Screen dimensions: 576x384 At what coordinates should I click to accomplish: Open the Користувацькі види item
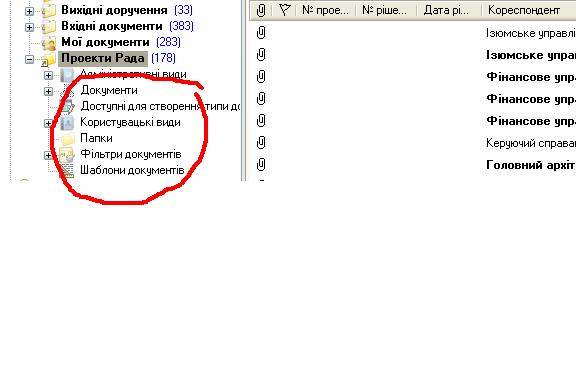tap(130, 122)
